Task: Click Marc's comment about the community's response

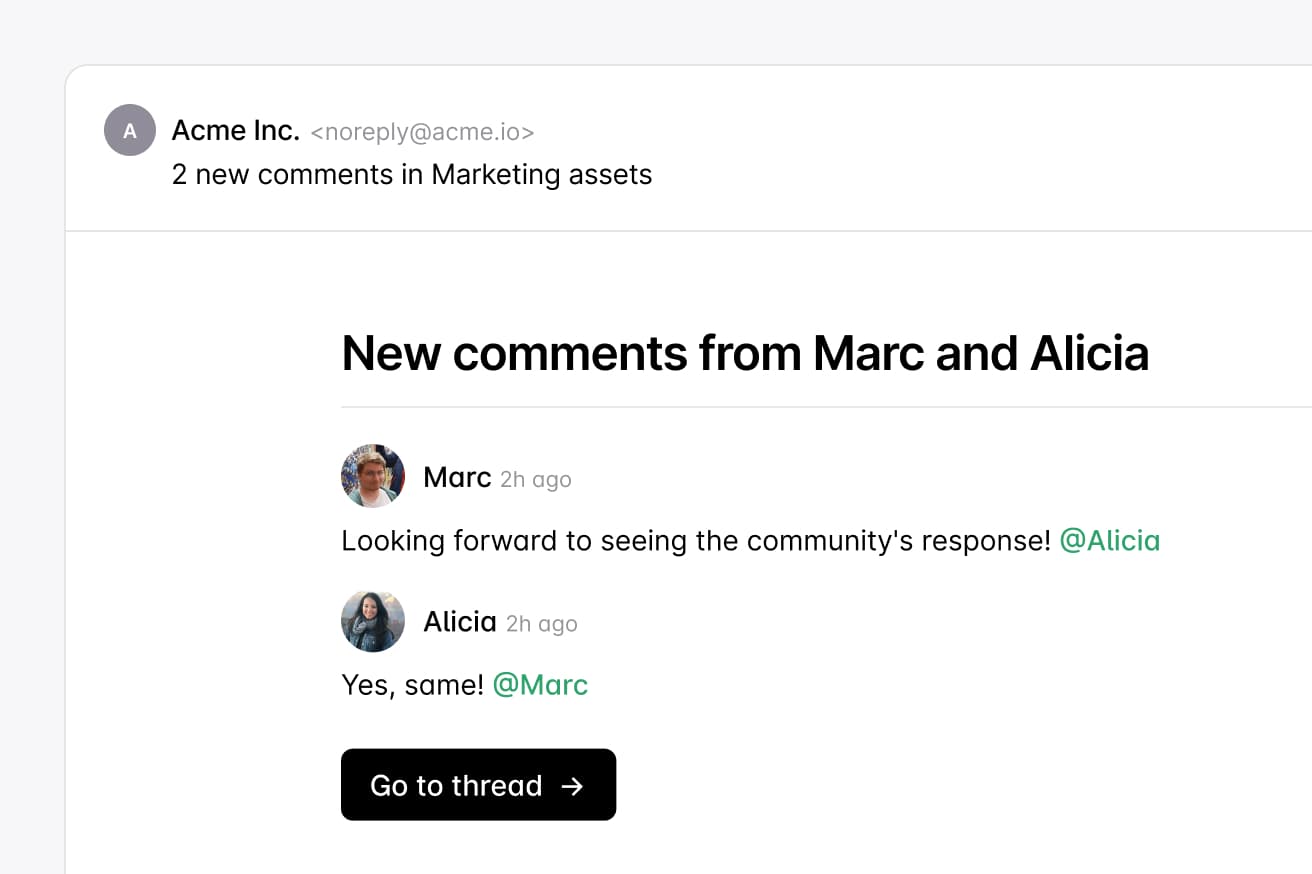Action: 696,541
